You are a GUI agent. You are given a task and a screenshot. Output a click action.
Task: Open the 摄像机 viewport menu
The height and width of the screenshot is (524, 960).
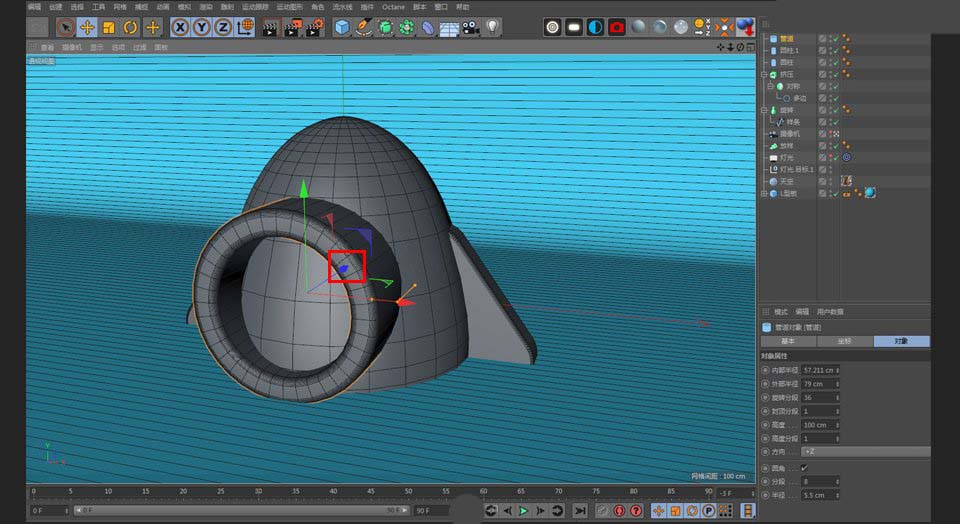[x=72, y=47]
